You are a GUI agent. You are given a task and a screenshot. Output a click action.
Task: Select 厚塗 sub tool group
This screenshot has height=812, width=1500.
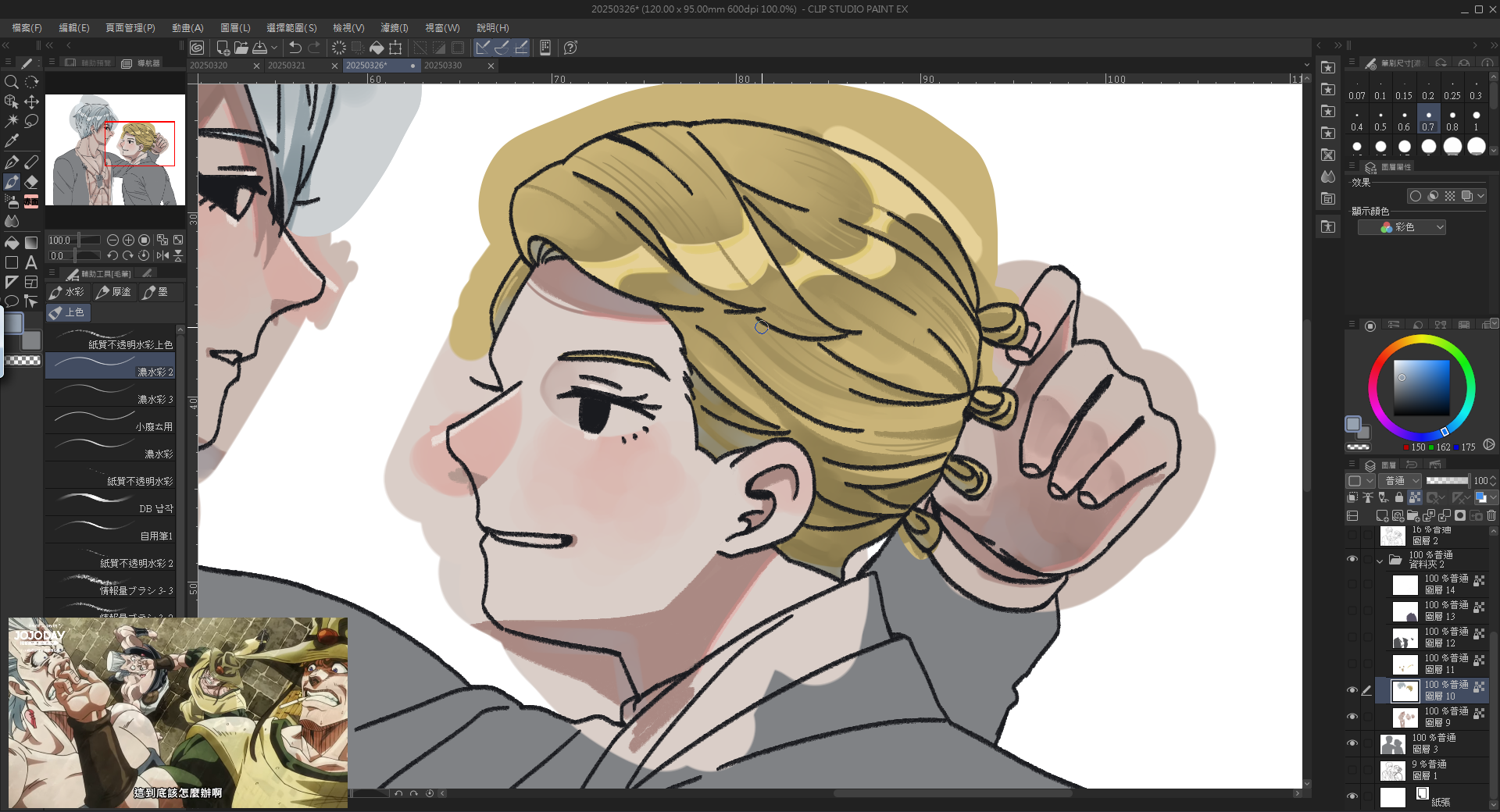pos(114,292)
